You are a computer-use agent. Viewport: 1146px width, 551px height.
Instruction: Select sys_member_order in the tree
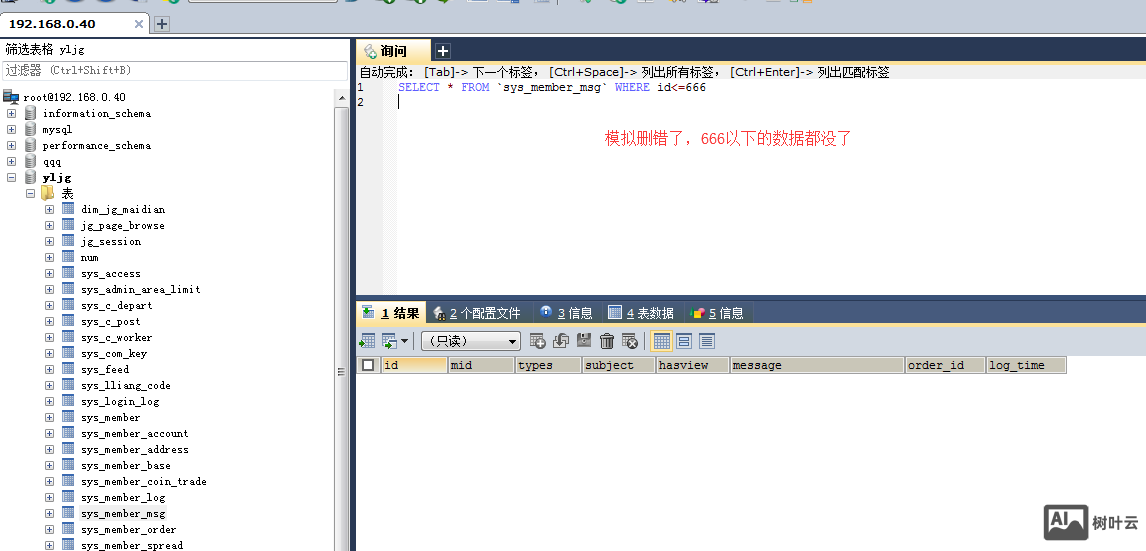point(129,529)
